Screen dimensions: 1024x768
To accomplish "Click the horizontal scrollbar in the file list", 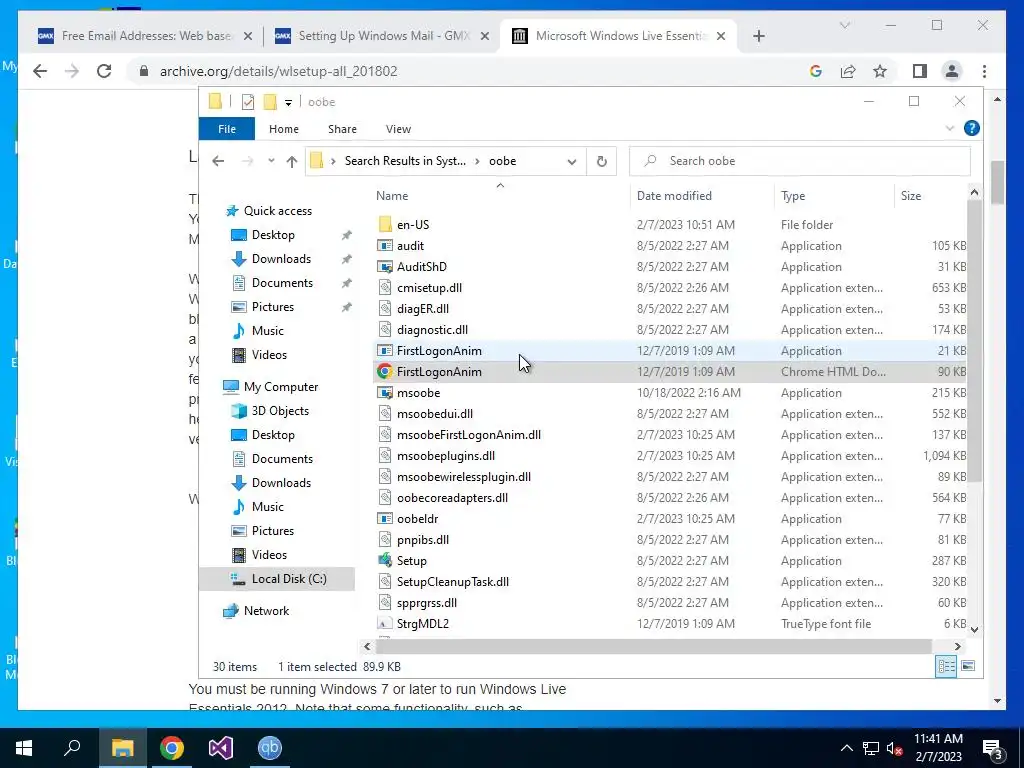I will [x=653, y=646].
